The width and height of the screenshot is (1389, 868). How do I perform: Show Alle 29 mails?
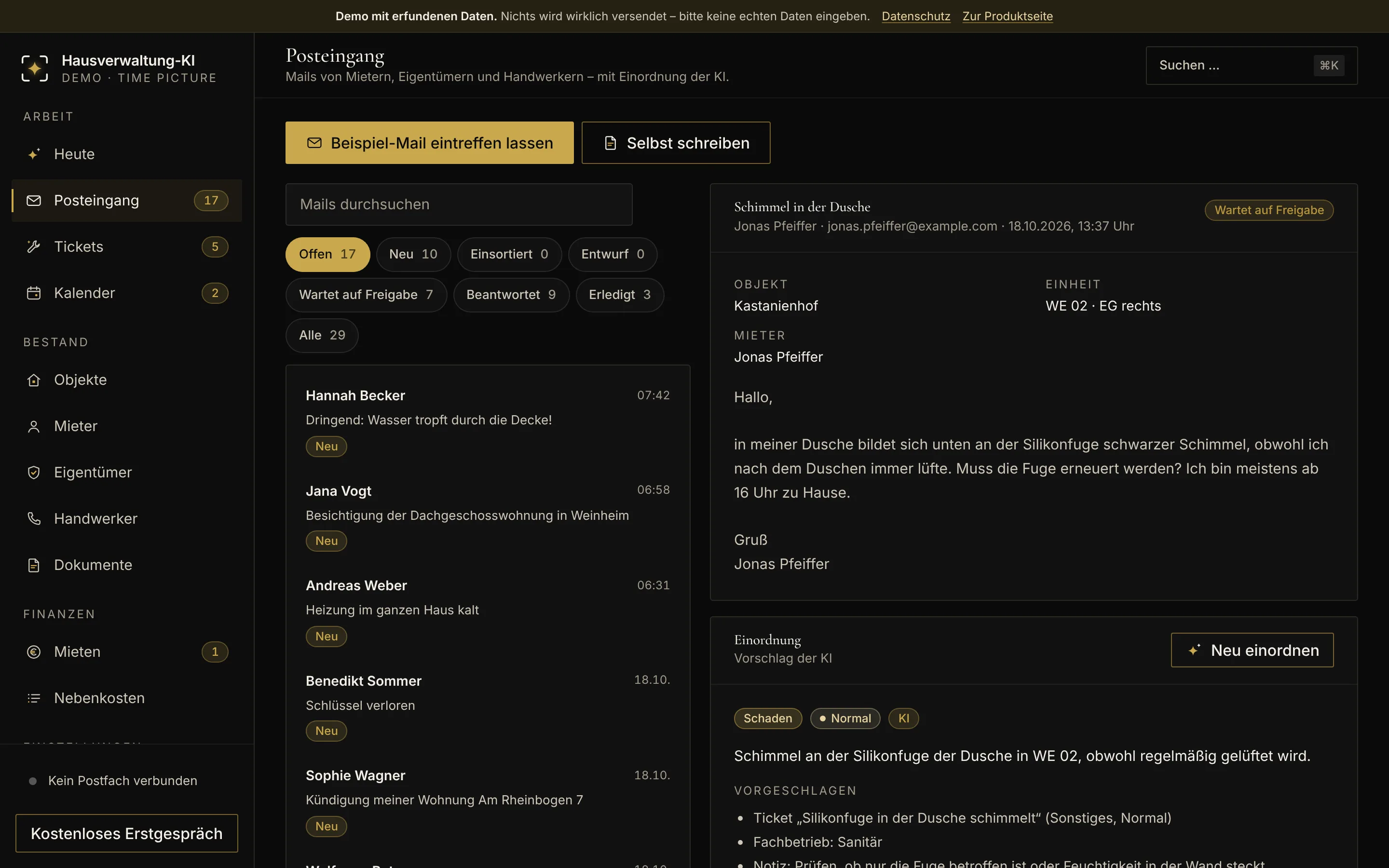322,335
